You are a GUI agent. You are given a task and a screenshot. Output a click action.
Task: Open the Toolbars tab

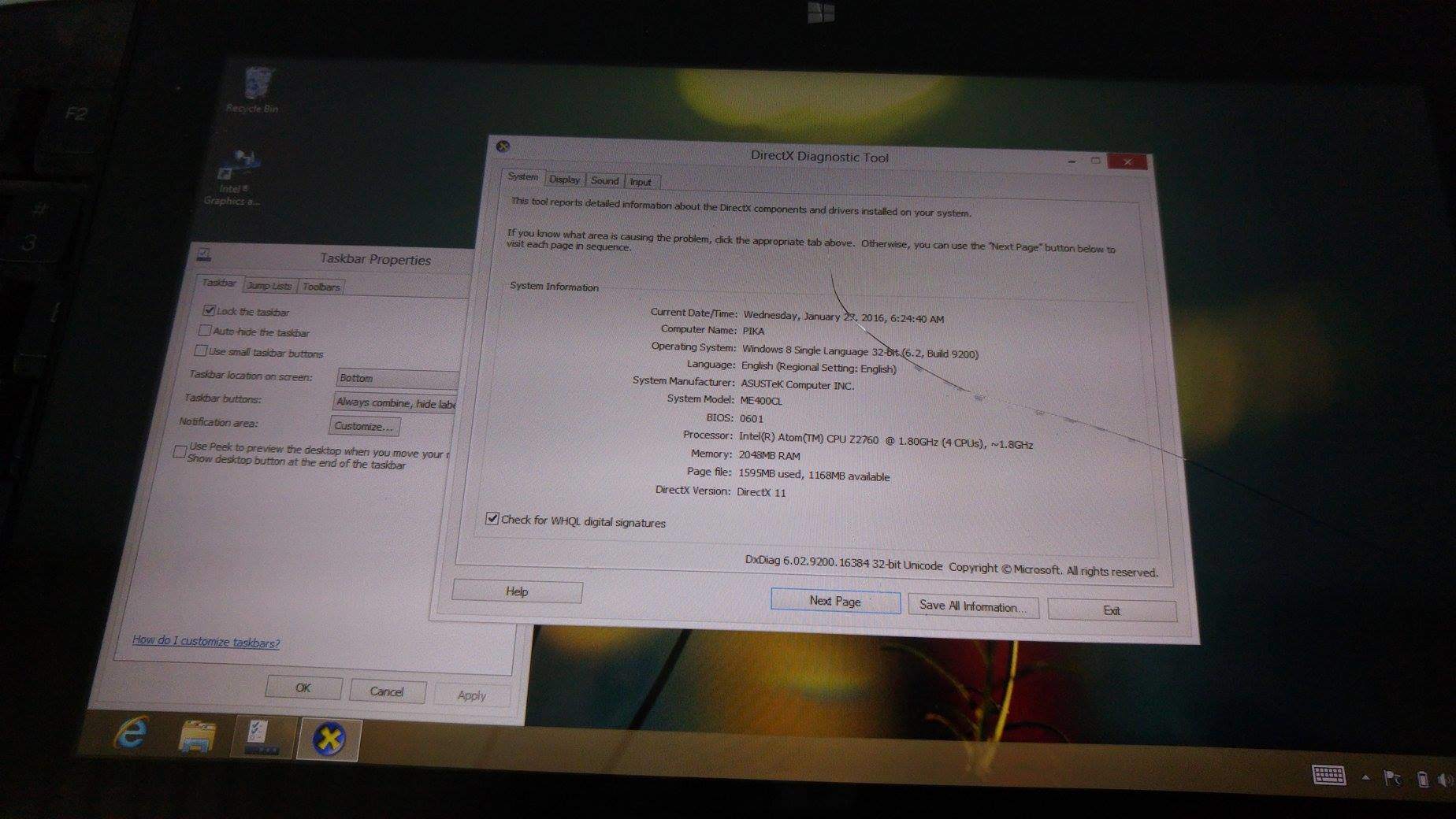click(321, 287)
